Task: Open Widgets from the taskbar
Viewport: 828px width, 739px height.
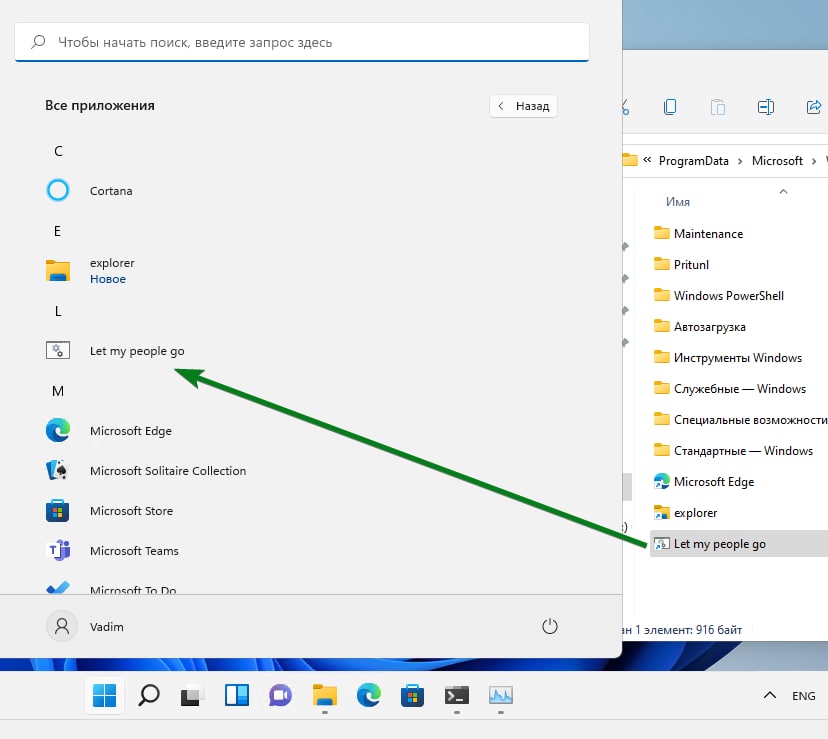Action: click(237, 695)
